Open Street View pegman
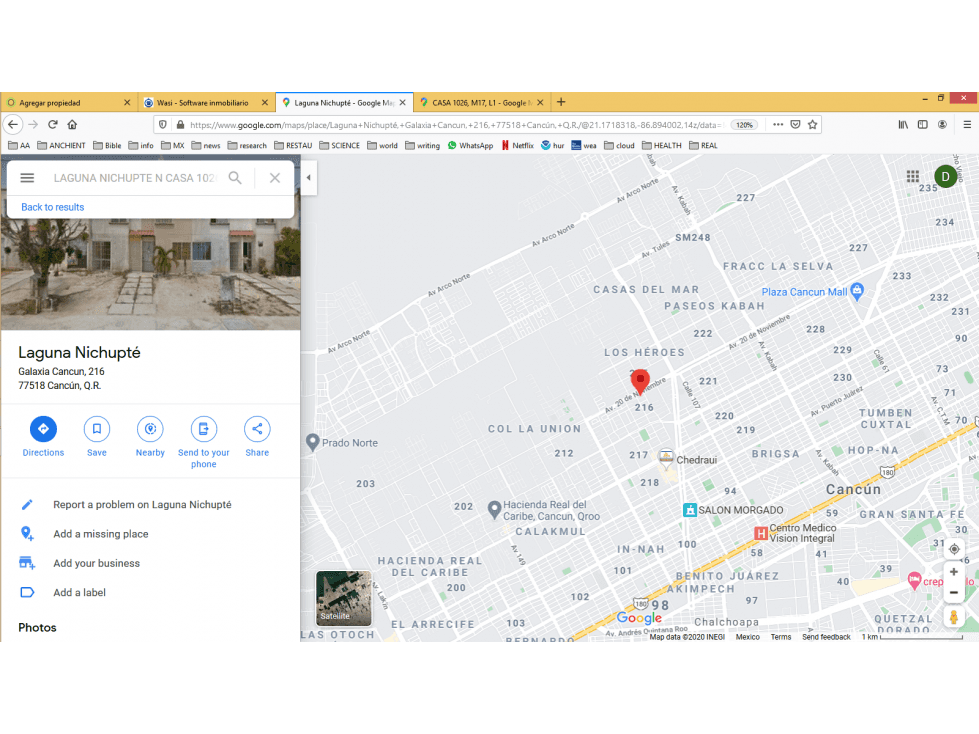This screenshot has height=734, width=979. pyautogui.click(x=953, y=617)
